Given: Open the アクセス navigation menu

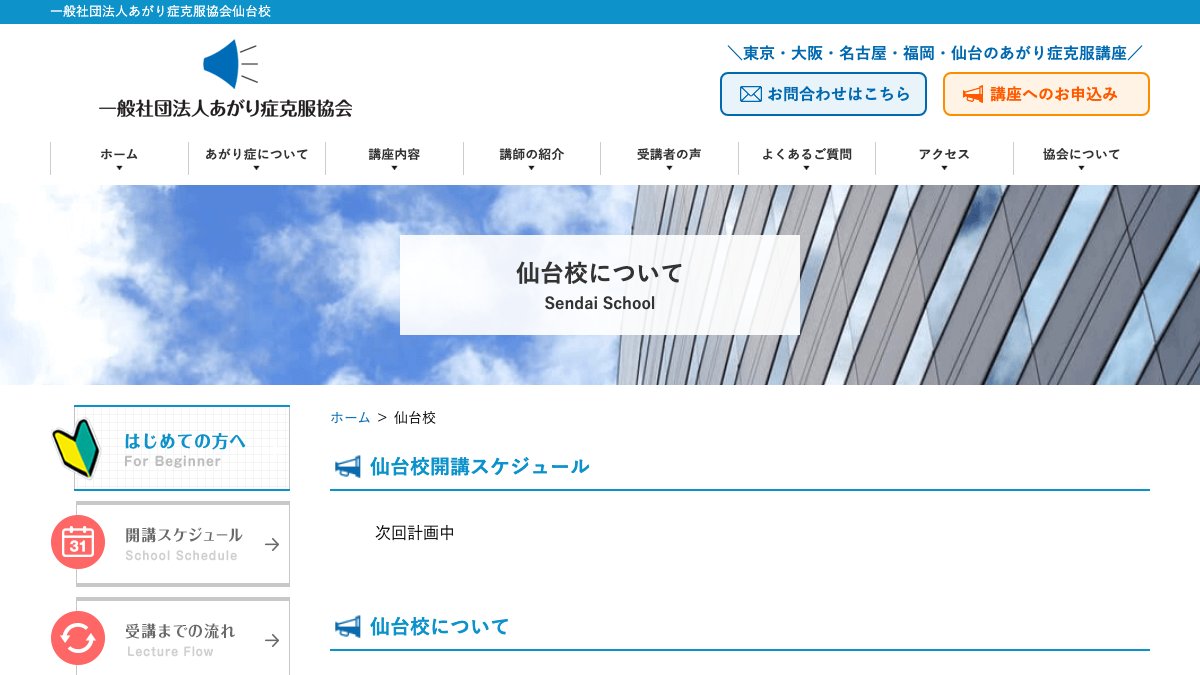Looking at the screenshot, I should point(944,158).
